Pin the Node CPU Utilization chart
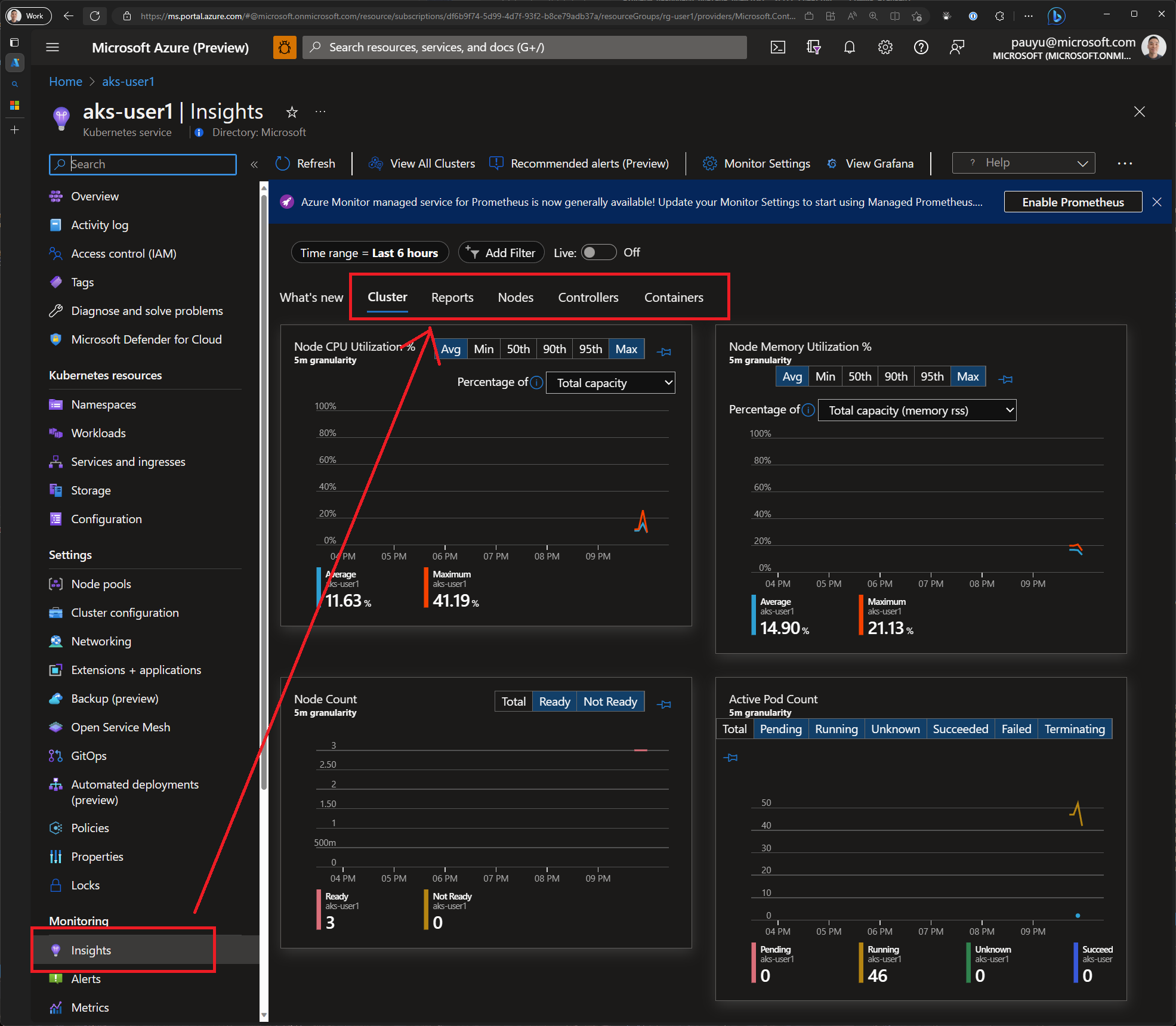This screenshot has width=1176, height=1026. tap(664, 351)
